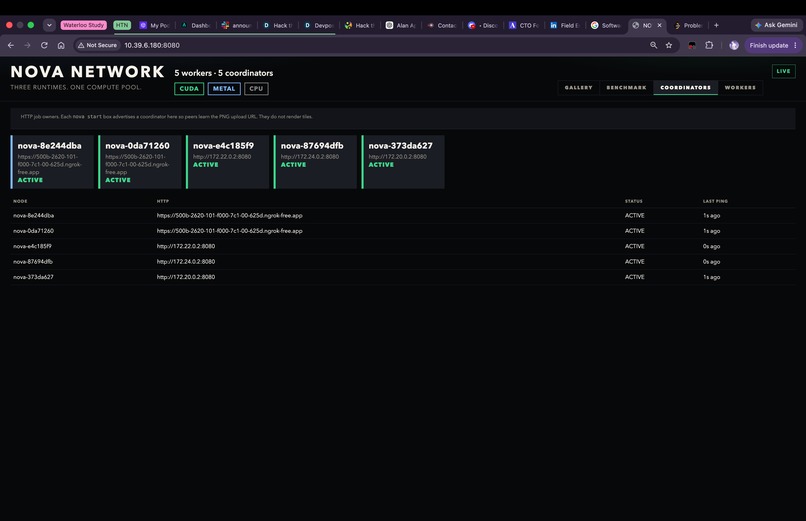806x521 pixels.
Task: Click nova-8e244dba in the node table
Action: pyautogui.click(x=33, y=215)
